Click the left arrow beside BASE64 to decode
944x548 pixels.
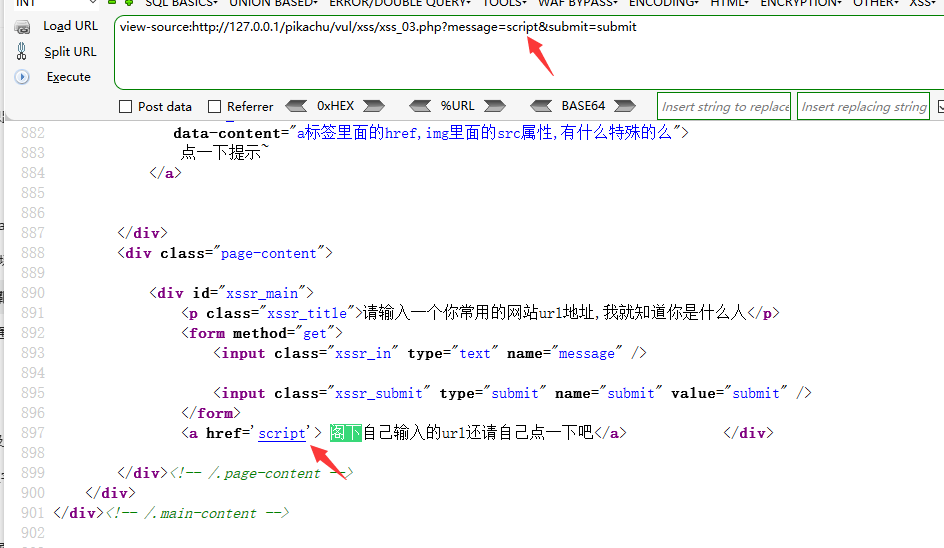[541, 106]
